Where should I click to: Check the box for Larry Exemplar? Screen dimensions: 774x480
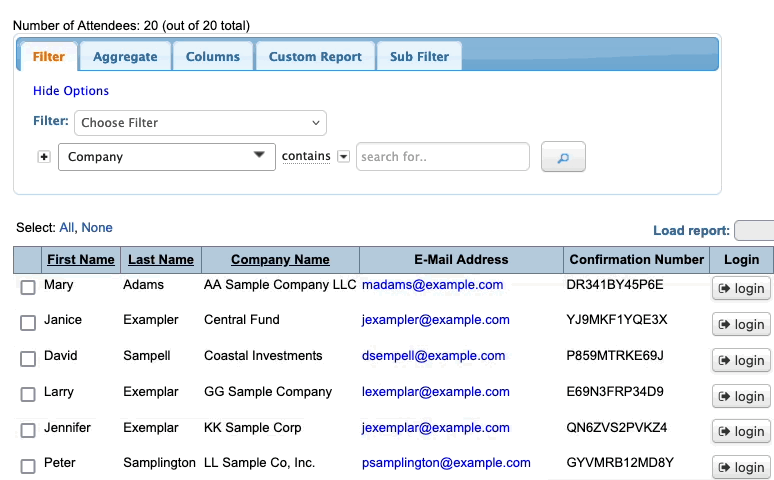click(28, 395)
